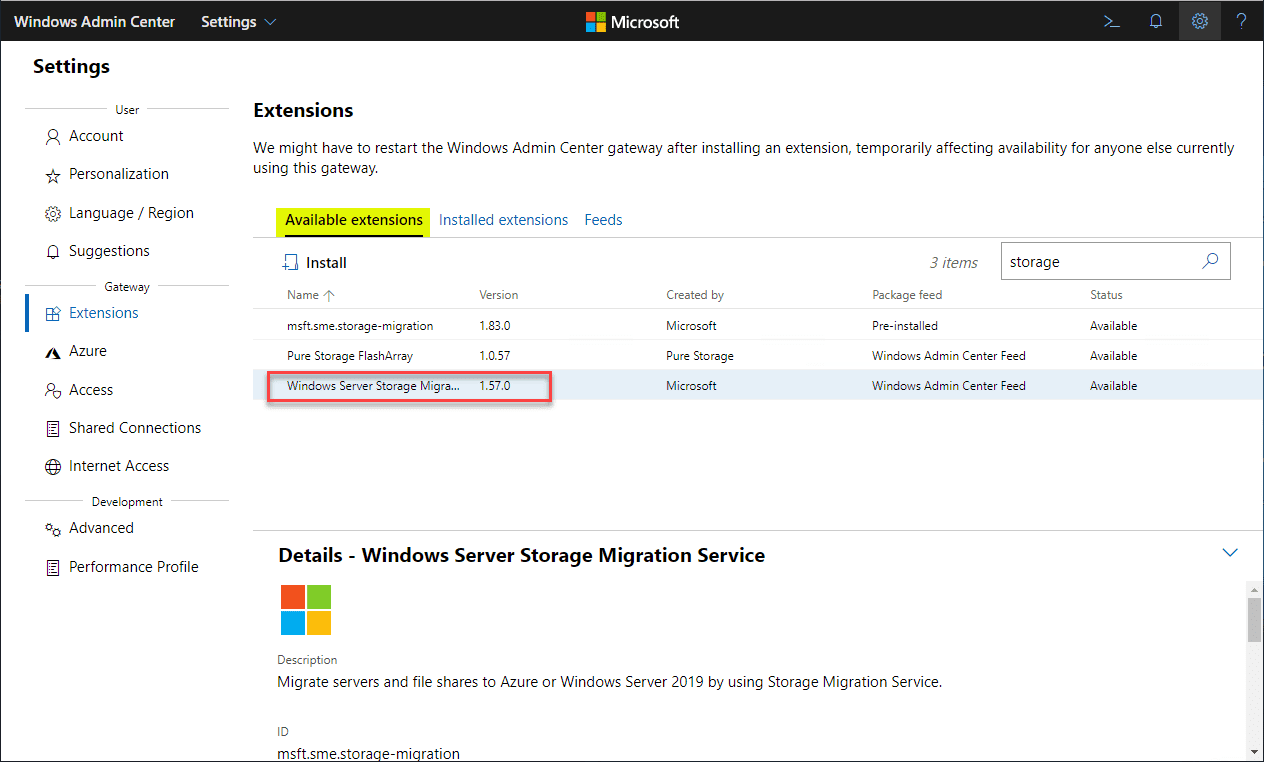Image resolution: width=1264 pixels, height=762 pixels.
Task: Click the settings gear icon
Action: pos(1200,21)
